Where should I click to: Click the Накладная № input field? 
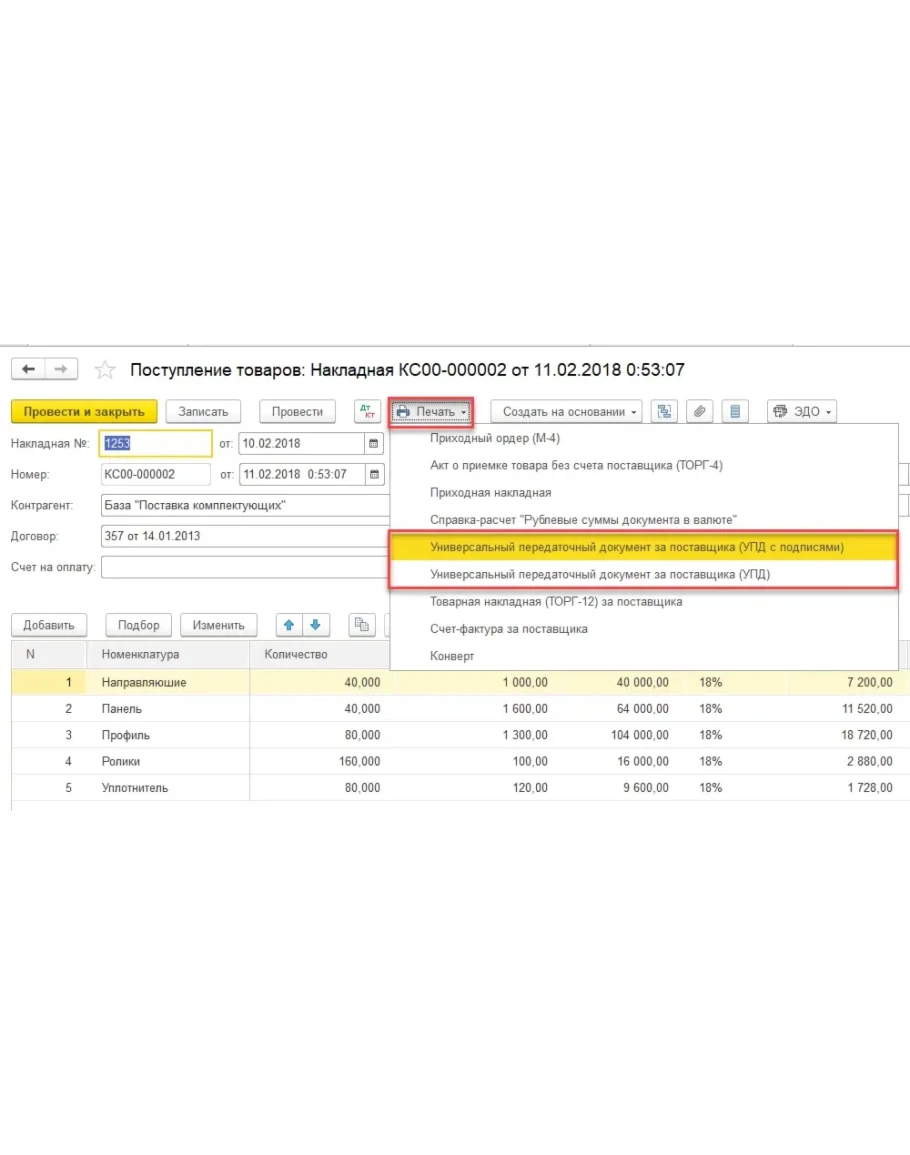tap(154, 443)
